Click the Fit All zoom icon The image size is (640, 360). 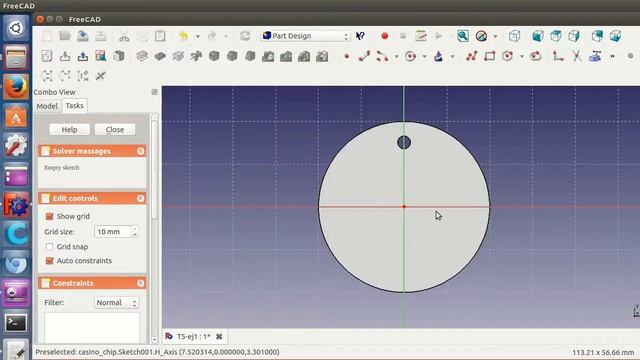click(x=463, y=36)
